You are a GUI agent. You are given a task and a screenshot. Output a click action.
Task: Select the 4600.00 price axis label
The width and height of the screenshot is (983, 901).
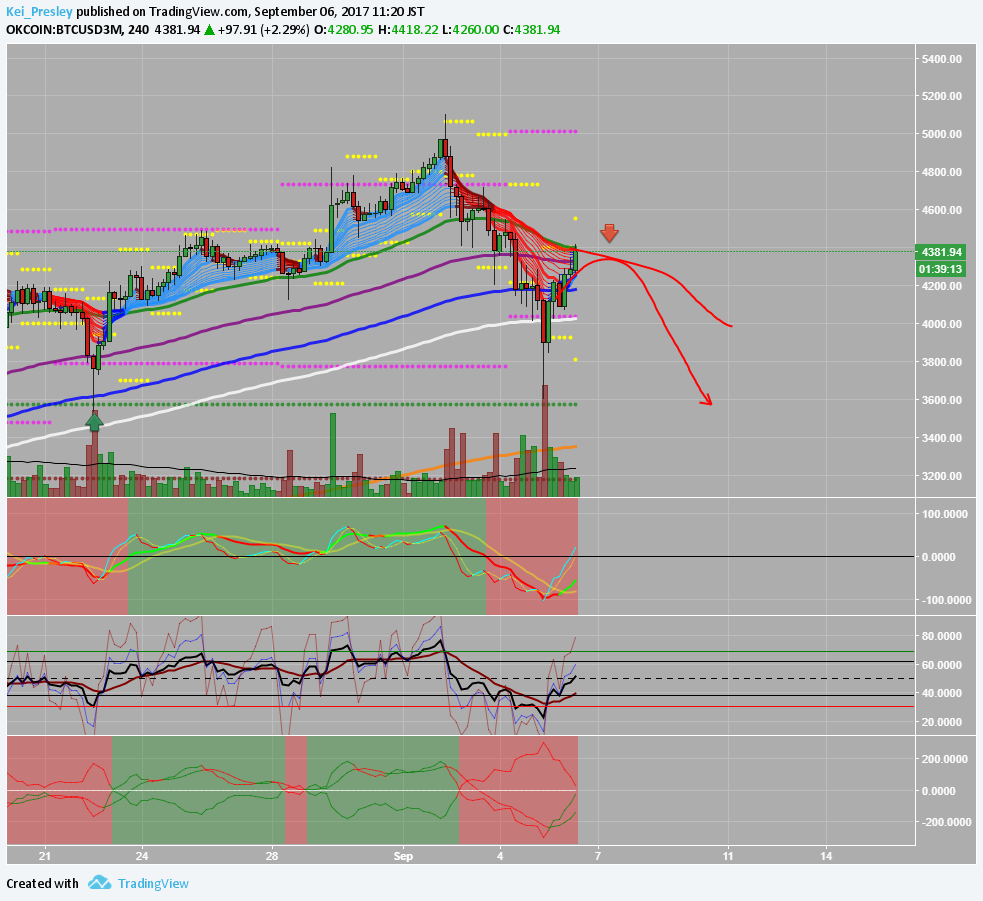coord(942,210)
